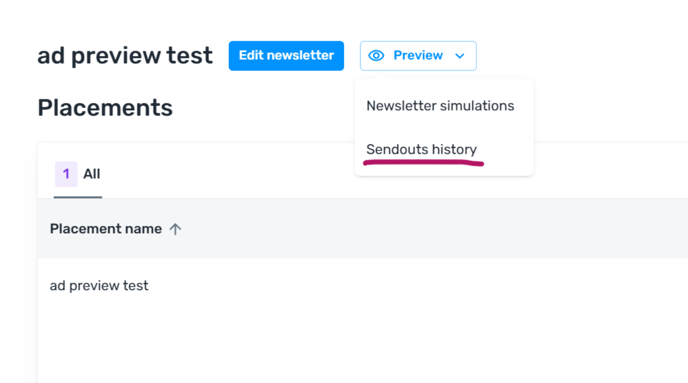The width and height of the screenshot is (688, 383).
Task: Click the small pointer tip above dropdown menu
Action: tap(381, 76)
